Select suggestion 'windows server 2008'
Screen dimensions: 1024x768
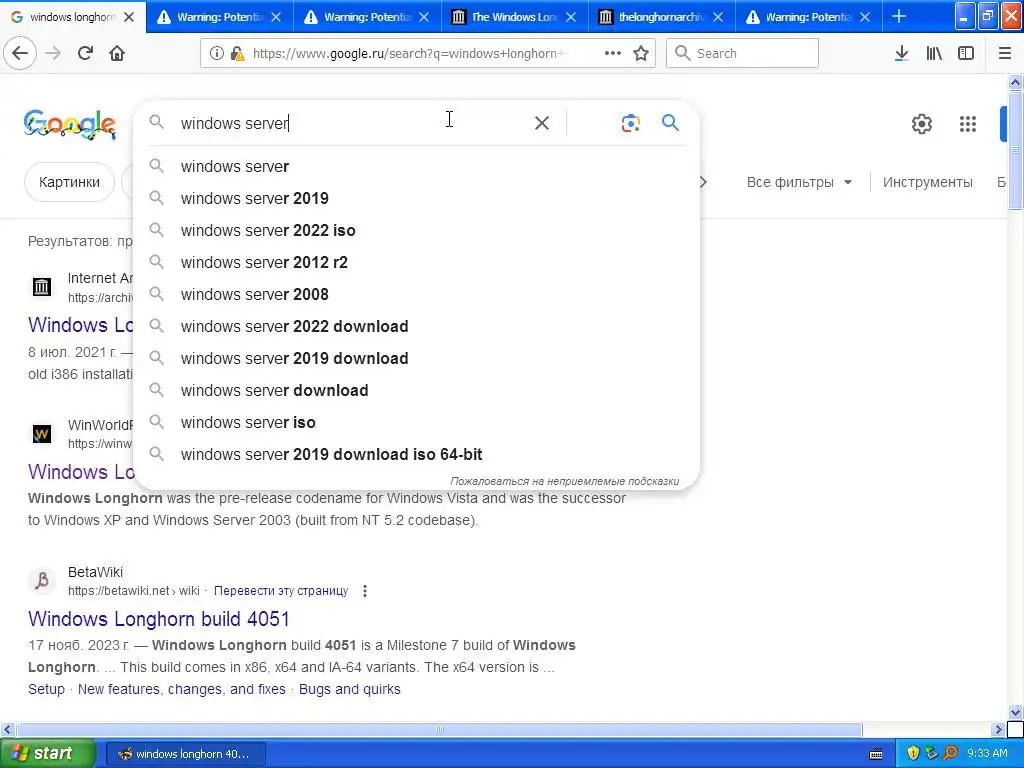pyautogui.click(x=416, y=295)
